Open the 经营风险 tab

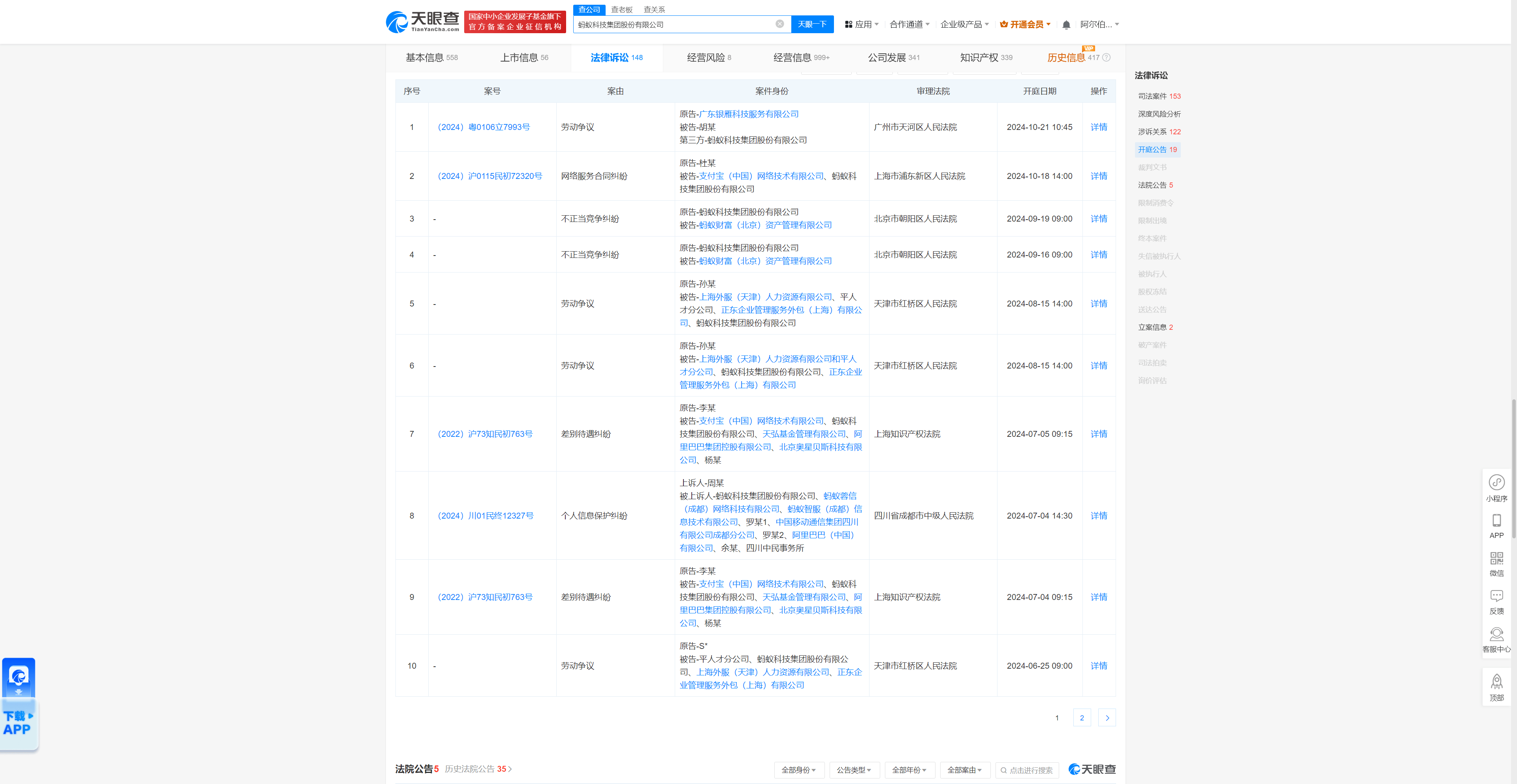(x=708, y=57)
